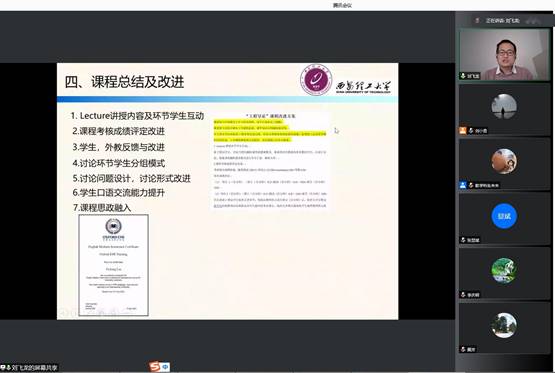Click the currently-speaking indicator bar above participants
Image resolution: width=555 pixels, height=373 pixels.
point(504,21)
